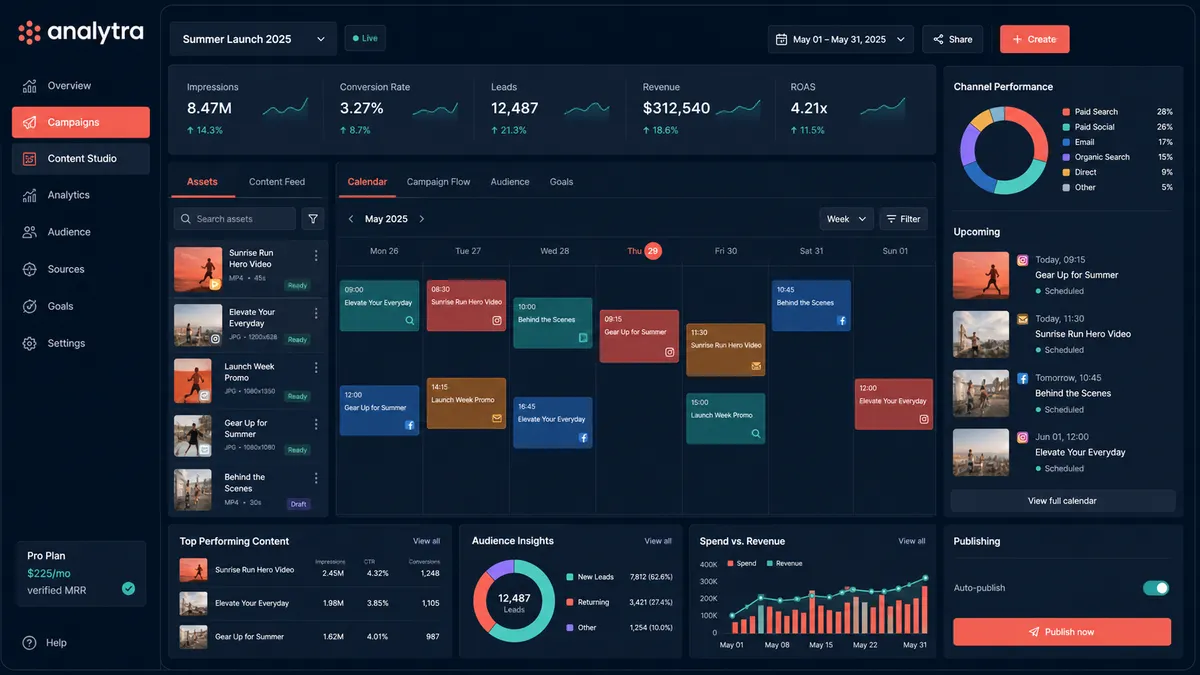Click email icon on Tue 14:15 Launch Week Promo

click(x=497, y=419)
